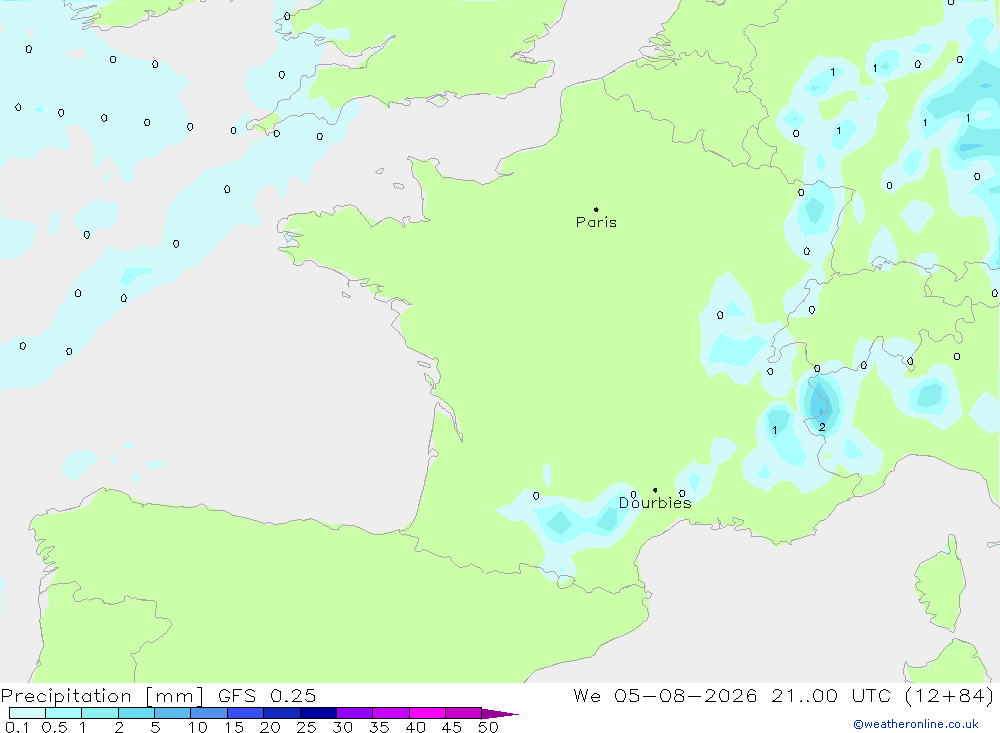Click the 'GFS 0.25' model label
1000x733 pixels.
click(267, 696)
